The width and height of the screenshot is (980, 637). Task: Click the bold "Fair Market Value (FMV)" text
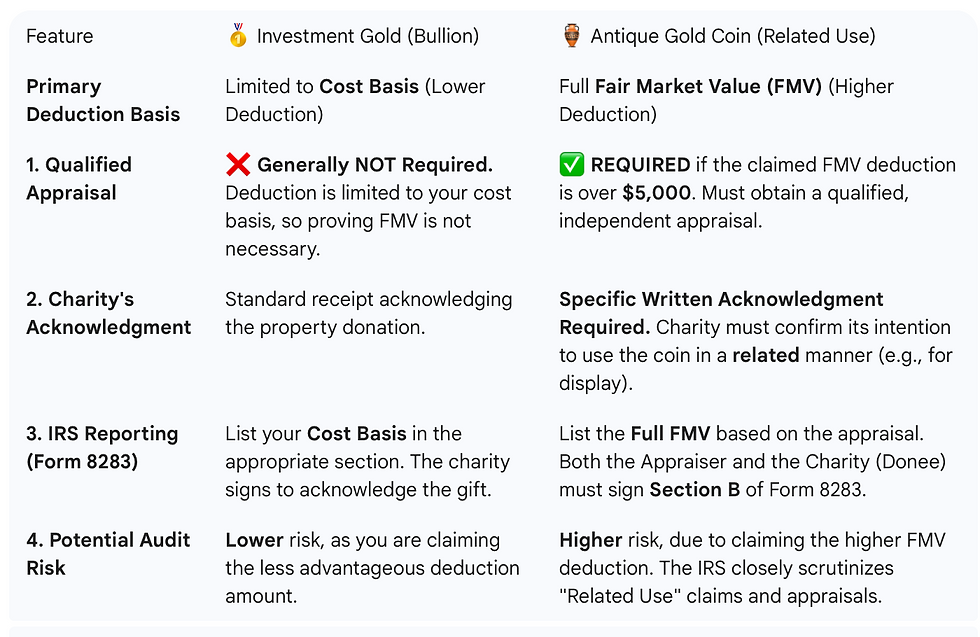pos(708,87)
